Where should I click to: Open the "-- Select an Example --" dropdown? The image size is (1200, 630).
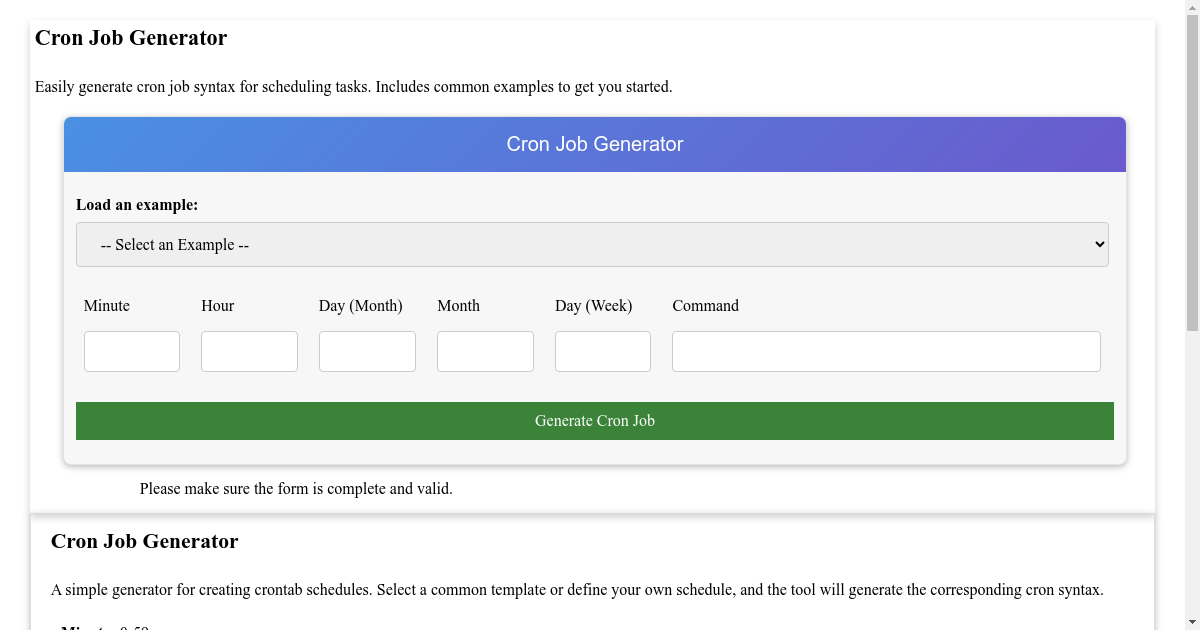tap(592, 244)
